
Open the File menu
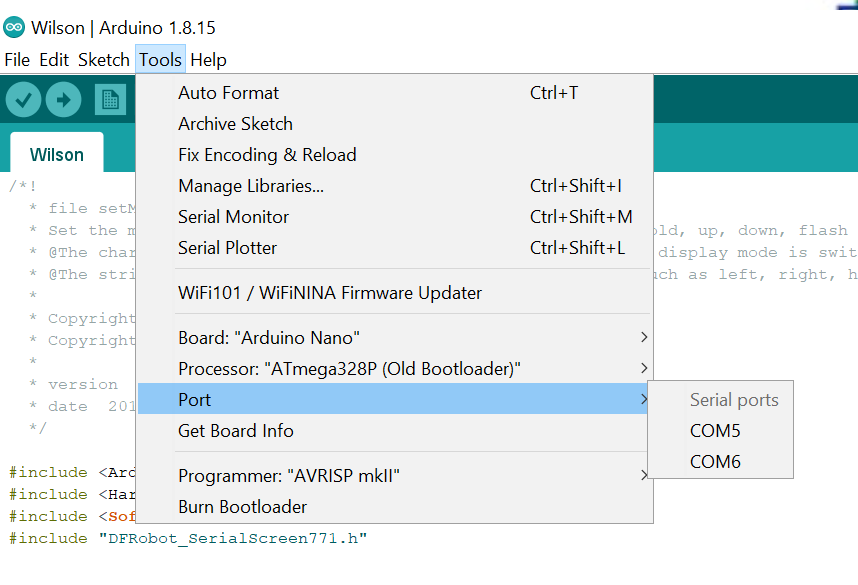(17, 60)
